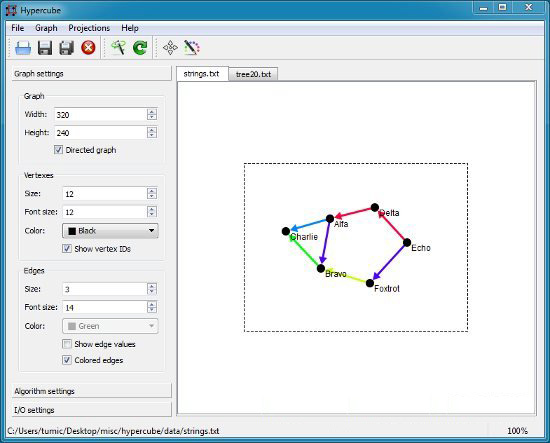The image size is (550, 443).
Task: Toggle the Show vertex IDs checkbox
Action: click(67, 249)
